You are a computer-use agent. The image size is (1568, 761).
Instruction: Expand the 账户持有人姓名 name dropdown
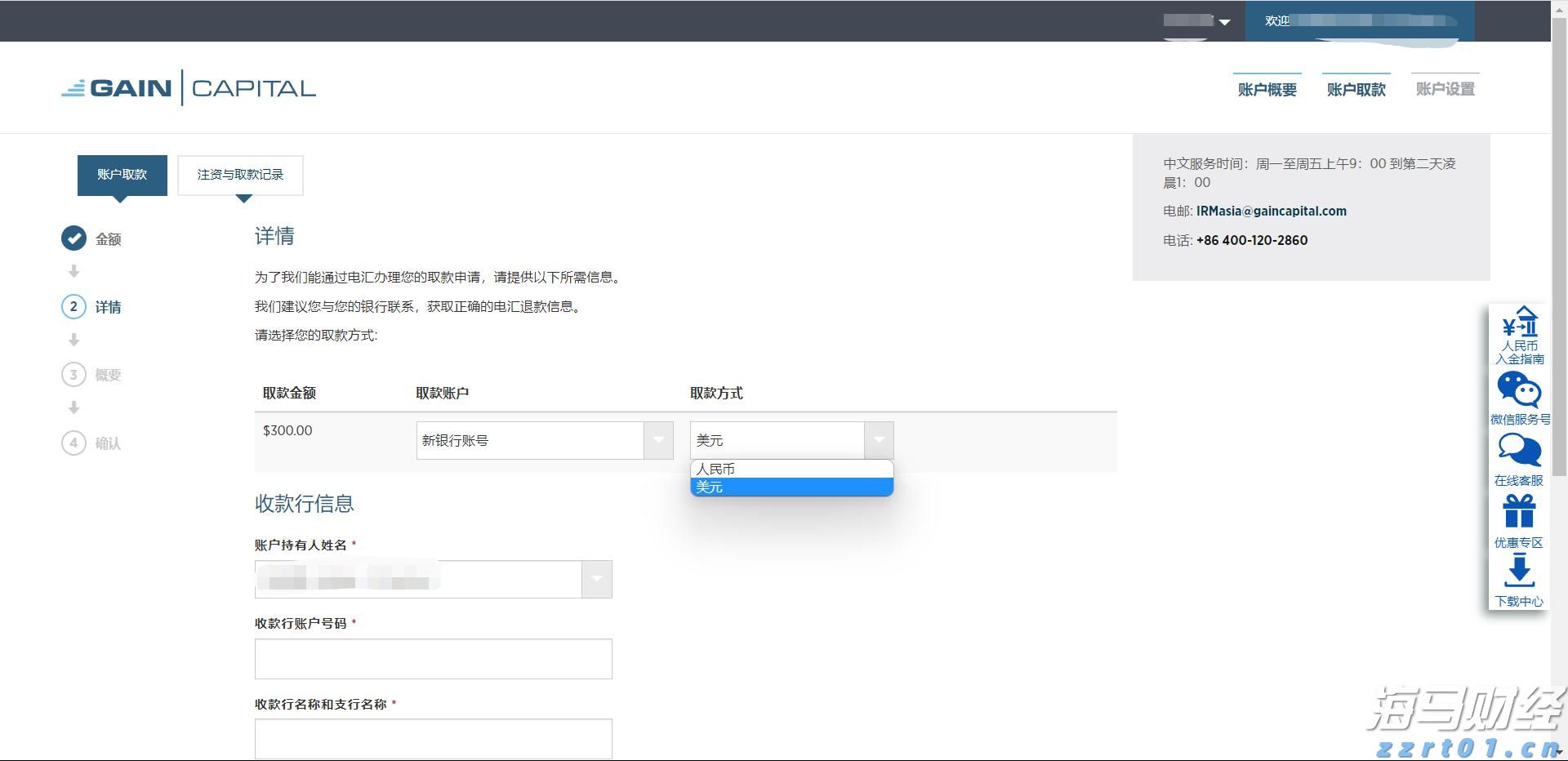tap(597, 579)
